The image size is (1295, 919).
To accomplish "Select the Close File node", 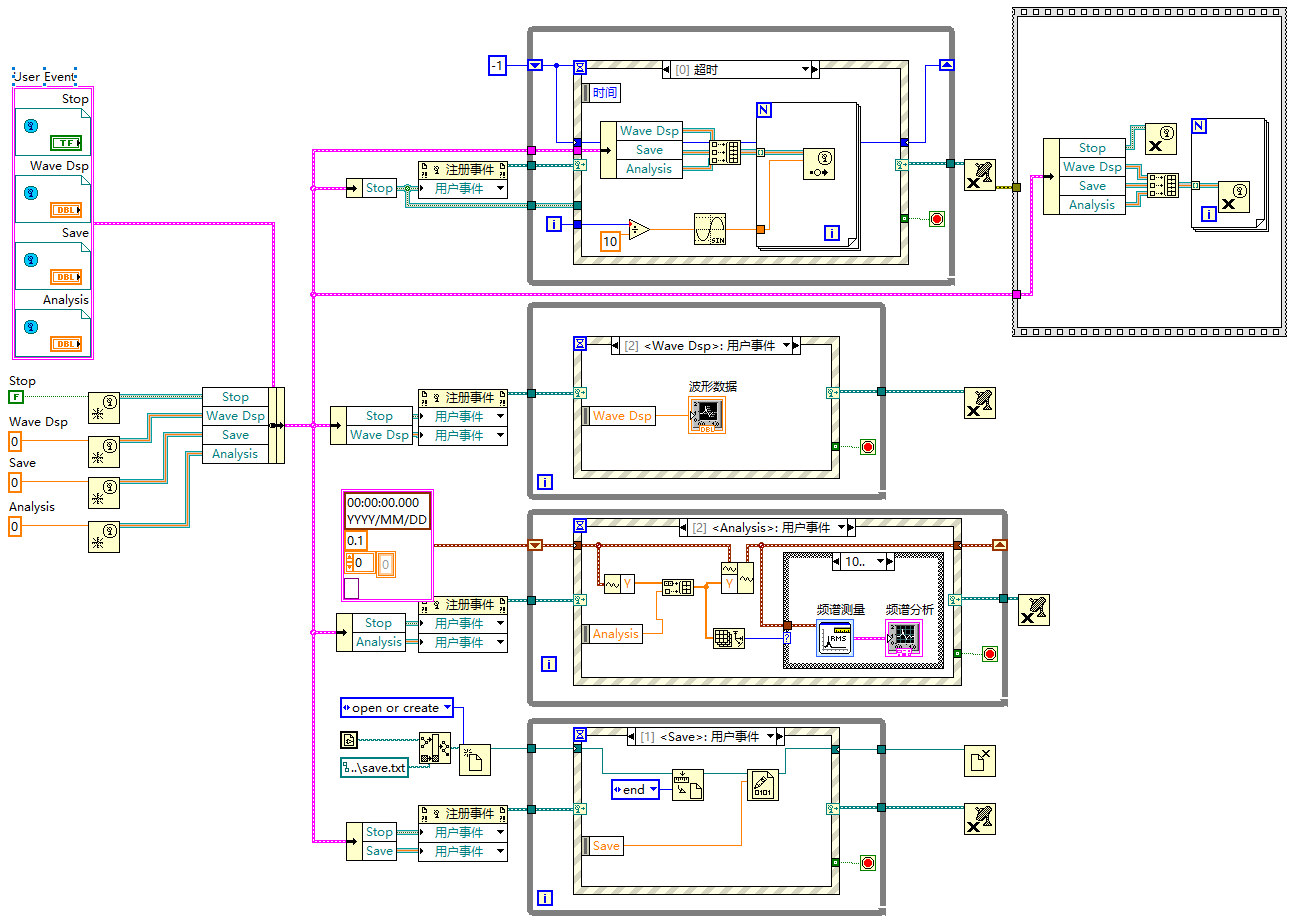I will click(980, 761).
